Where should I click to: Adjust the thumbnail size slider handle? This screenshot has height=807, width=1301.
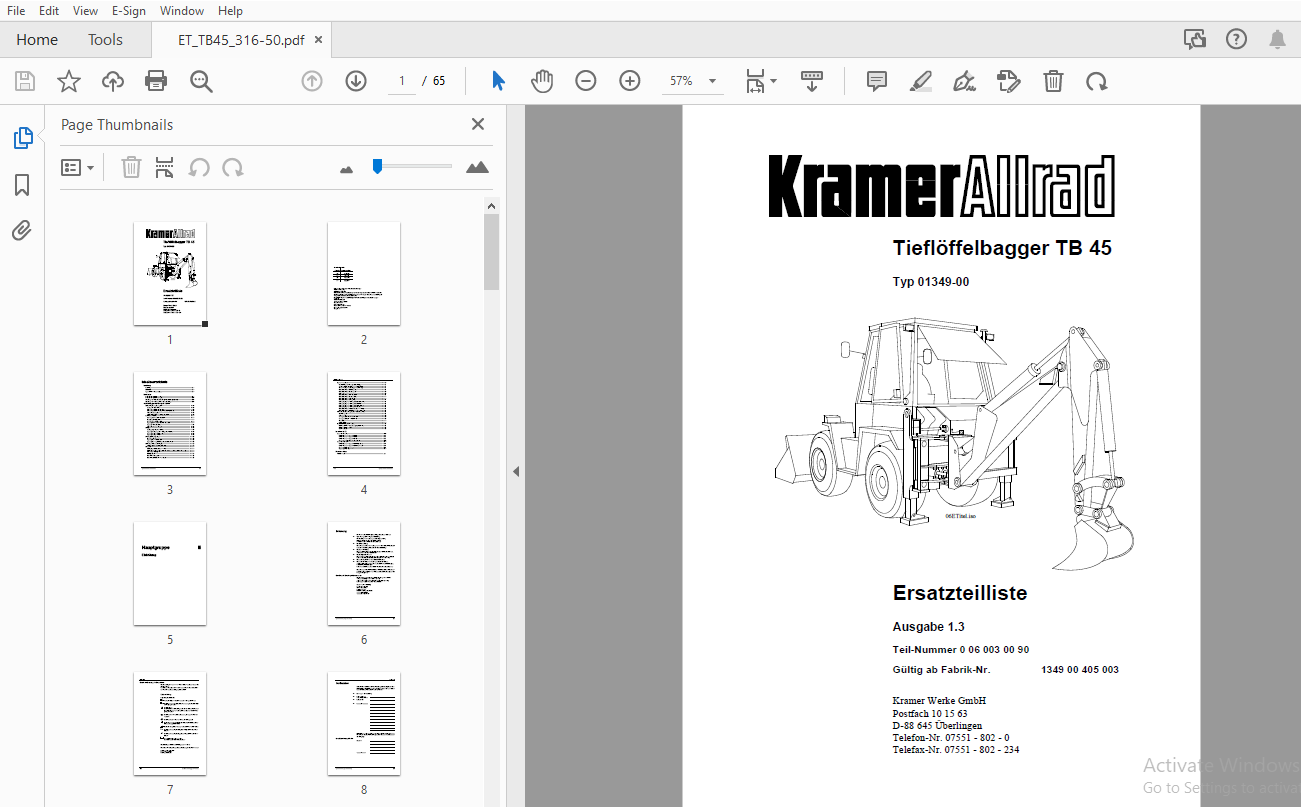click(377, 166)
